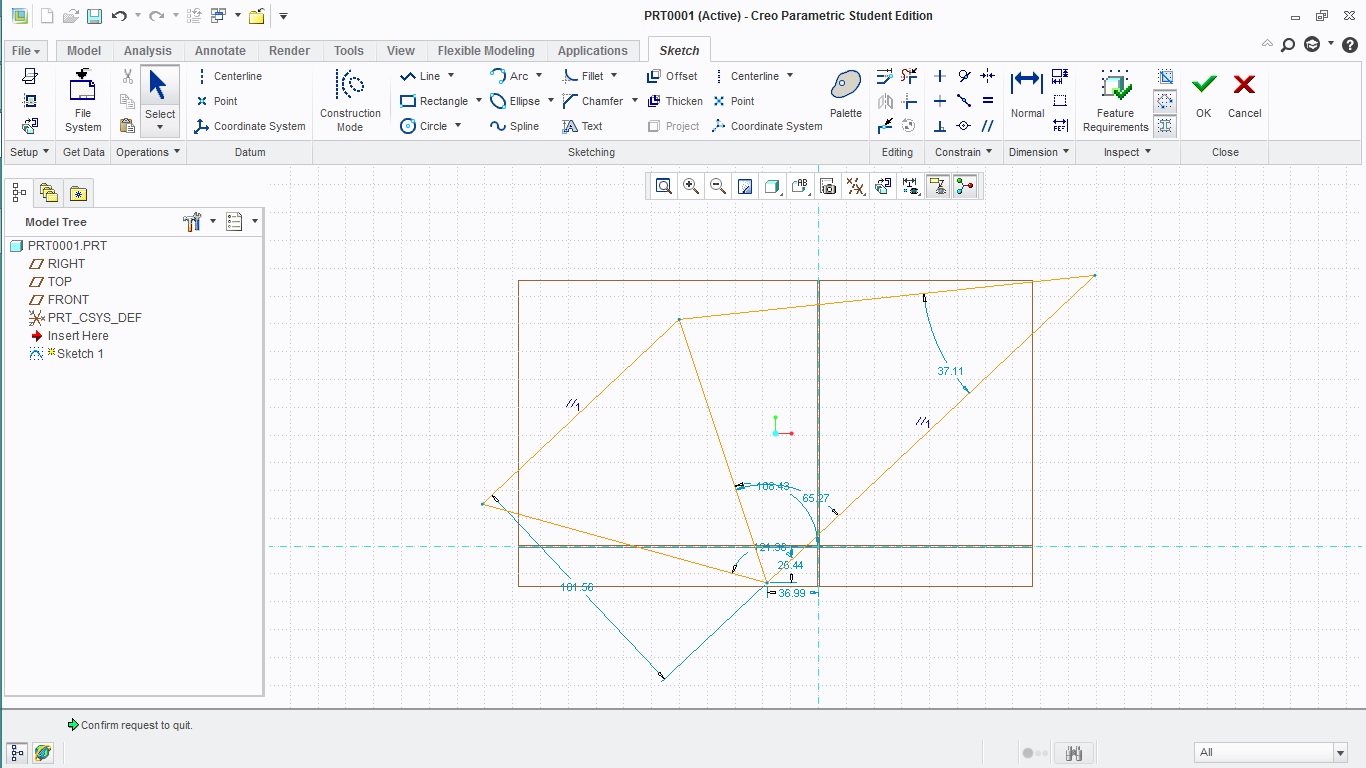Expand the Rectangle tool dropdown arrow
The width and height of the screenshot is (1366, 768).
pyautogui.click(x=479, y=101)
